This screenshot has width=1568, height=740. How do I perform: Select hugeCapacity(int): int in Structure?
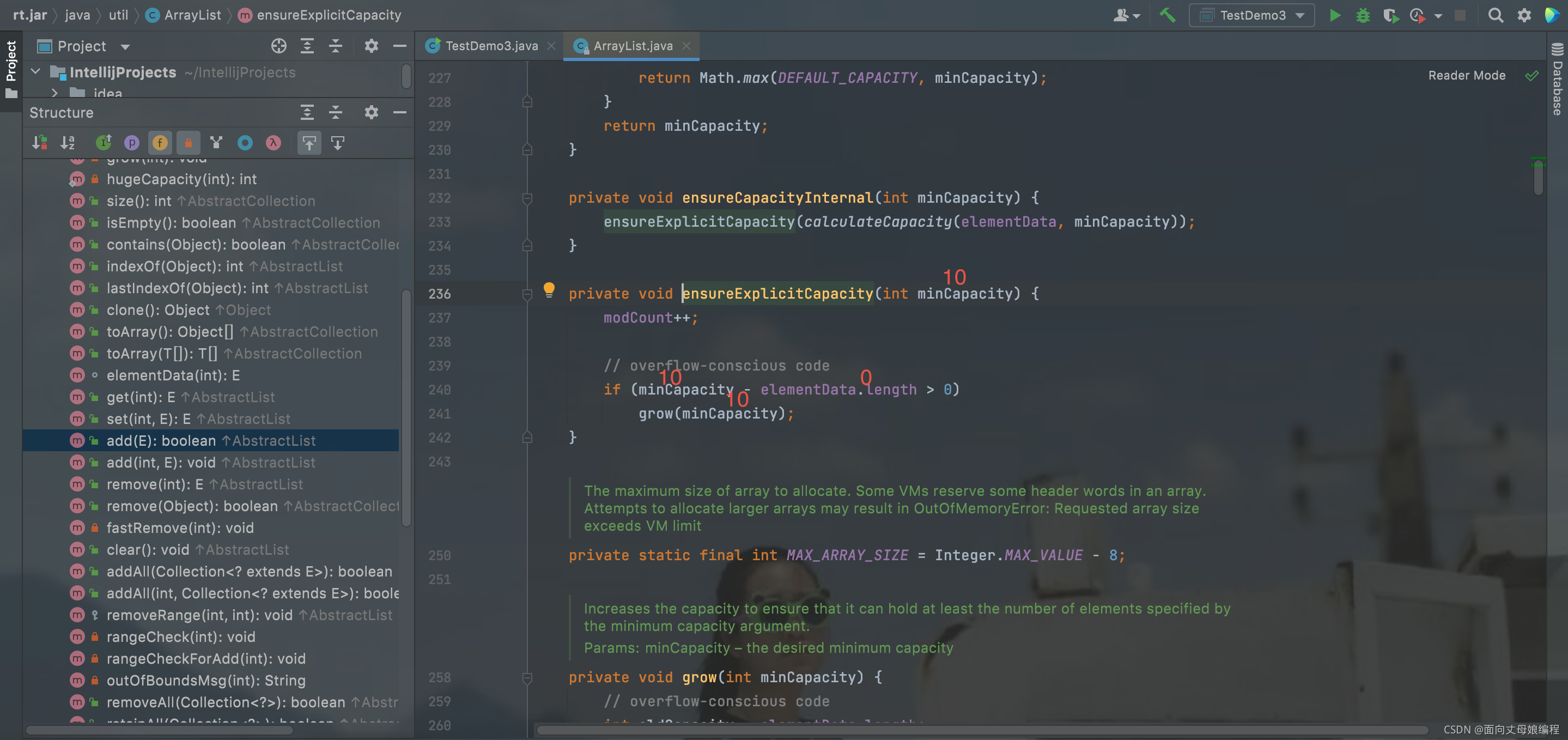point(211,179)
